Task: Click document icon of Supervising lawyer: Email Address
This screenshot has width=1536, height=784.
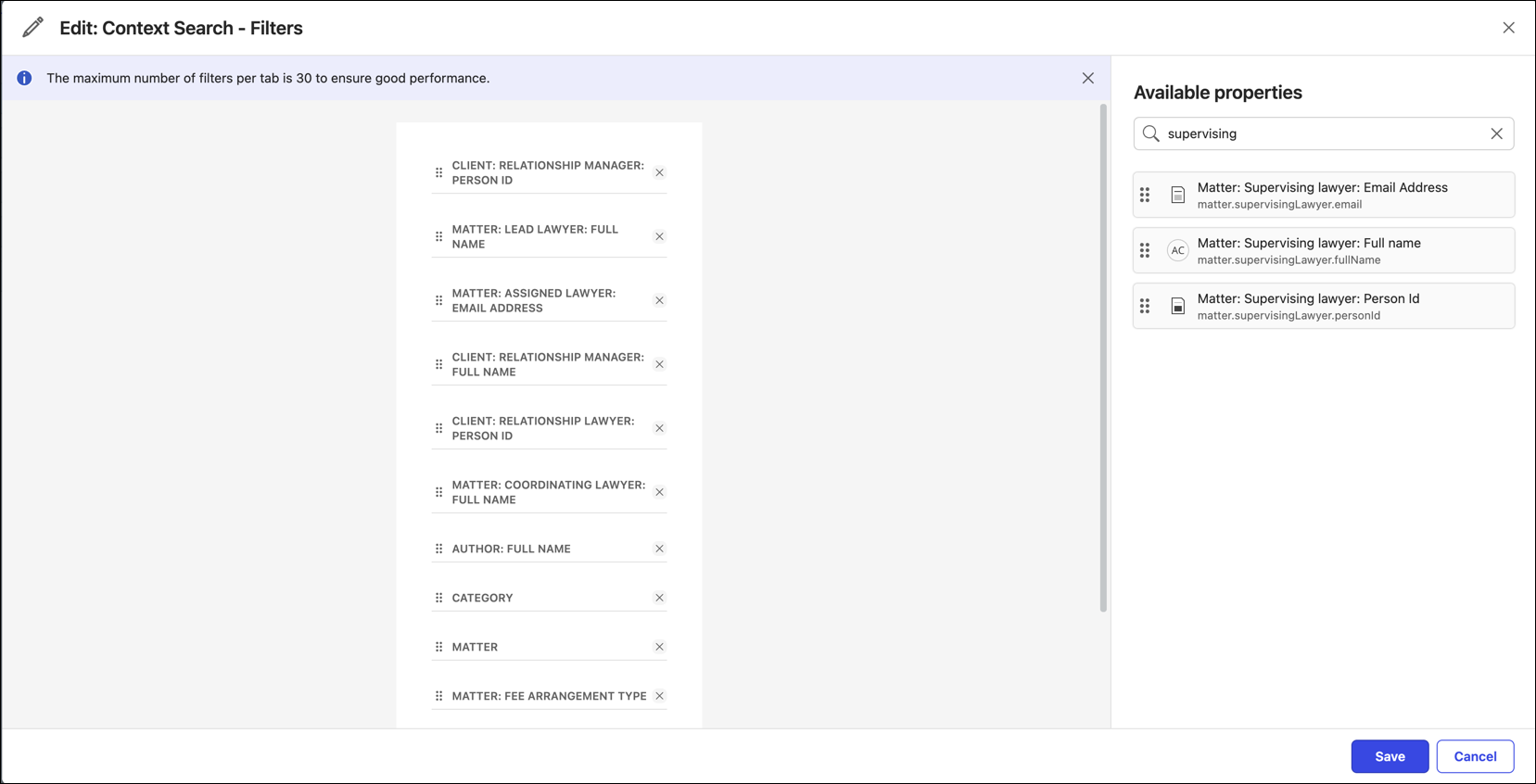Action: 1177,195
